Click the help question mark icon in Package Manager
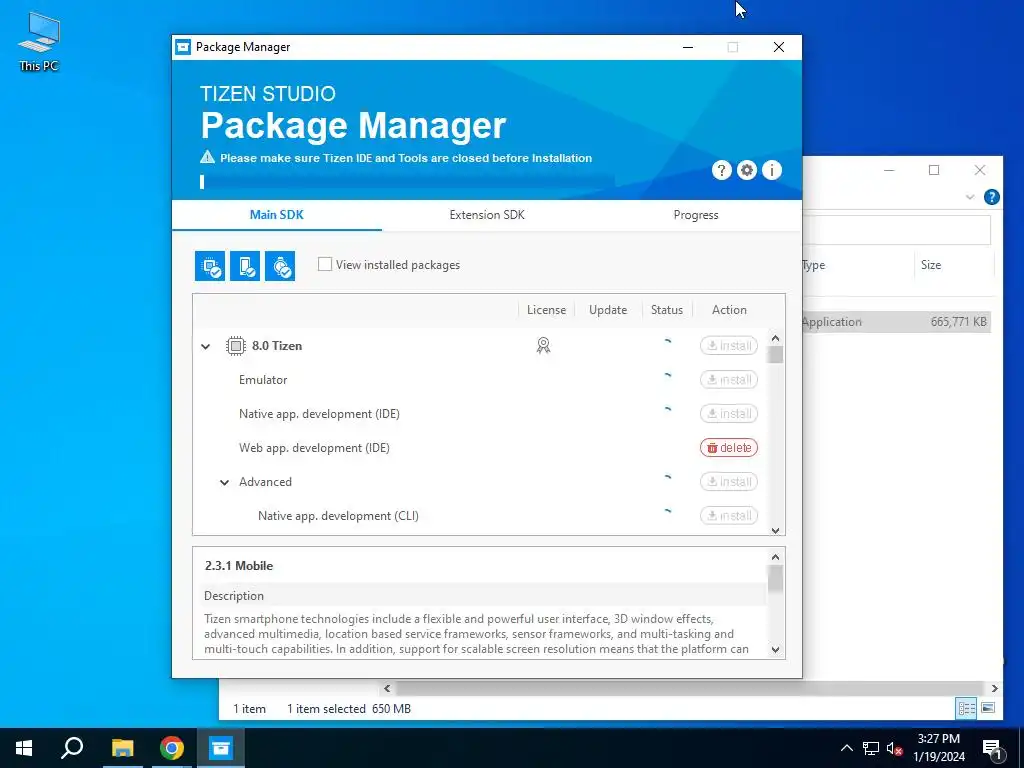This screenshot has width=1024, height=768. (x=721, y=170)
